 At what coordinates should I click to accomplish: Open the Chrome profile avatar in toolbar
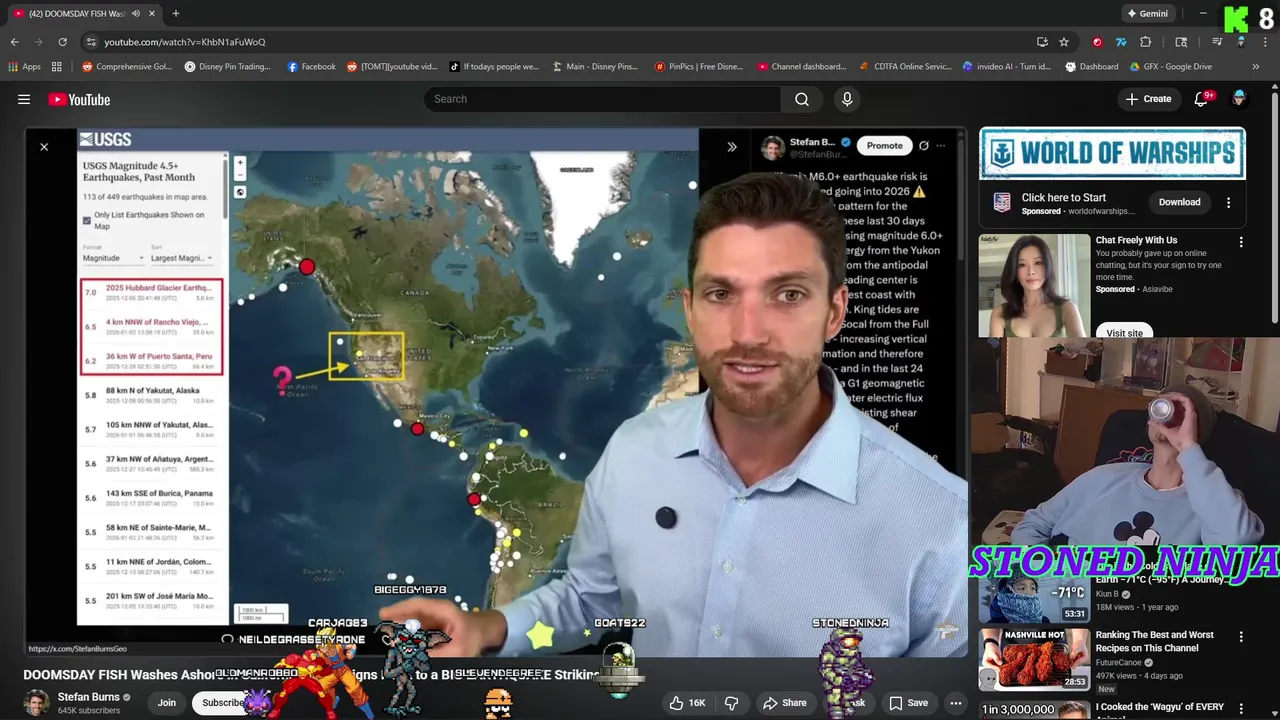pyautogui.click(x=1241, y=42)
